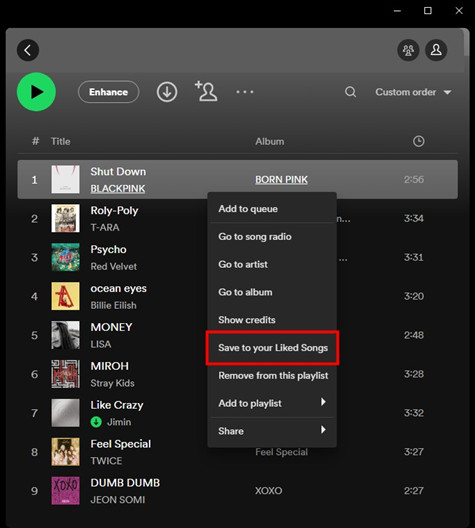Select Go to album in context menu
This screenshot has height=528, width=475.
[272, 292]
